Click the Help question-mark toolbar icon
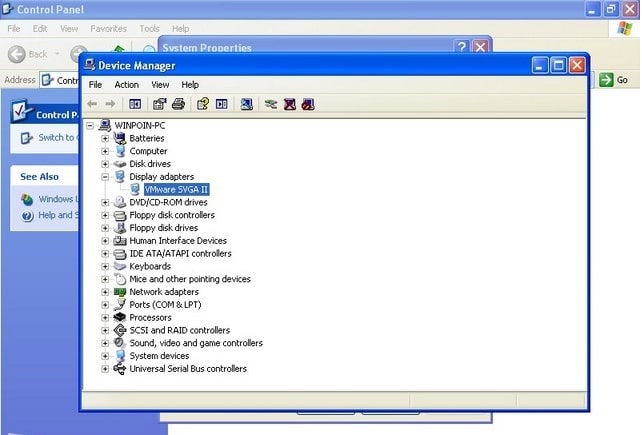This screenshot has height=435, width=642. coord(203,104)
